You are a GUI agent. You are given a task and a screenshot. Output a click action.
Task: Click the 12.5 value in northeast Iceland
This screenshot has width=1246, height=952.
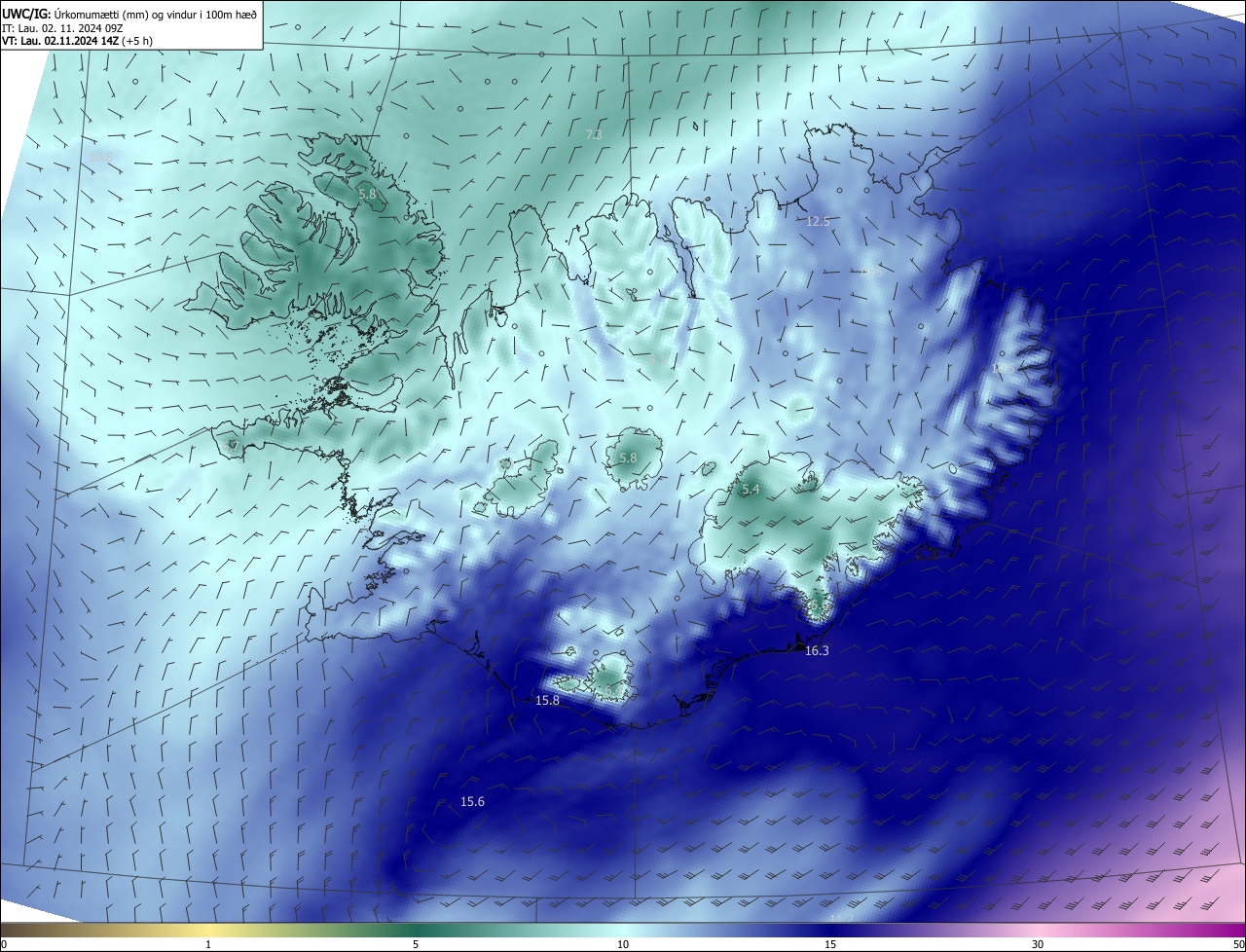(x=818, y=222)
